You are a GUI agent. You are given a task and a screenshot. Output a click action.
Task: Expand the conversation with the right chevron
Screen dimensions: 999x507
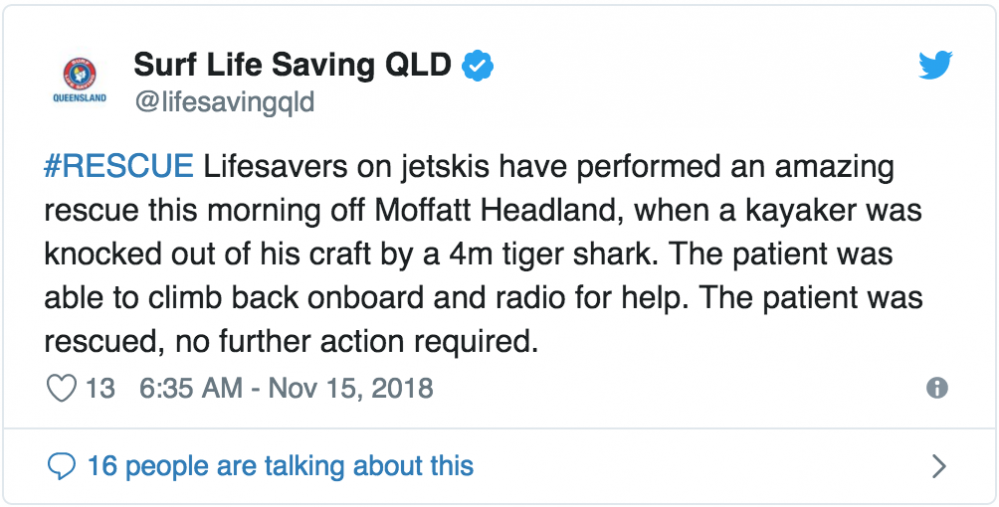[x=938, y=465]
